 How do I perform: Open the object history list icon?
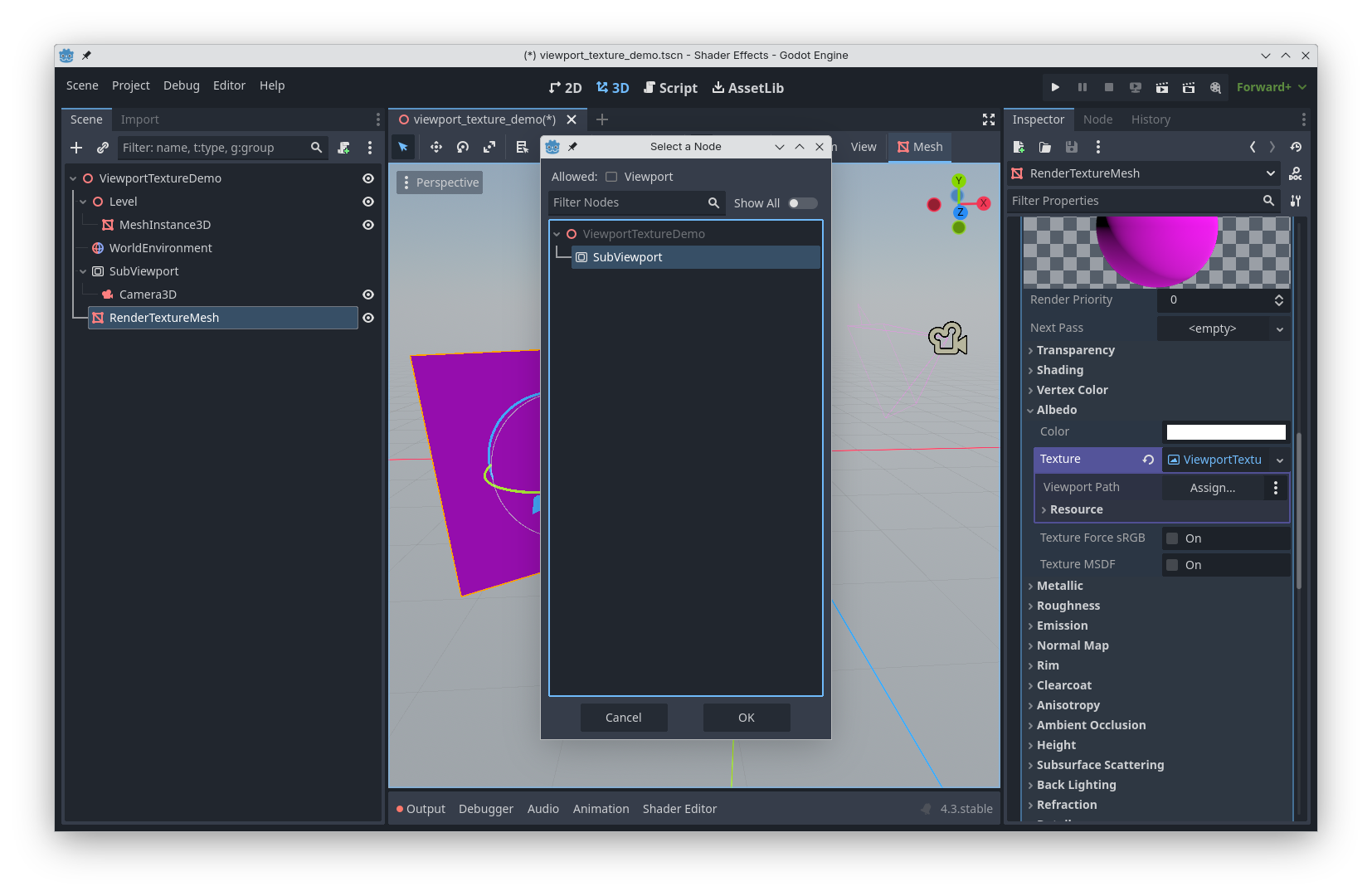(x=1296, y=147)
